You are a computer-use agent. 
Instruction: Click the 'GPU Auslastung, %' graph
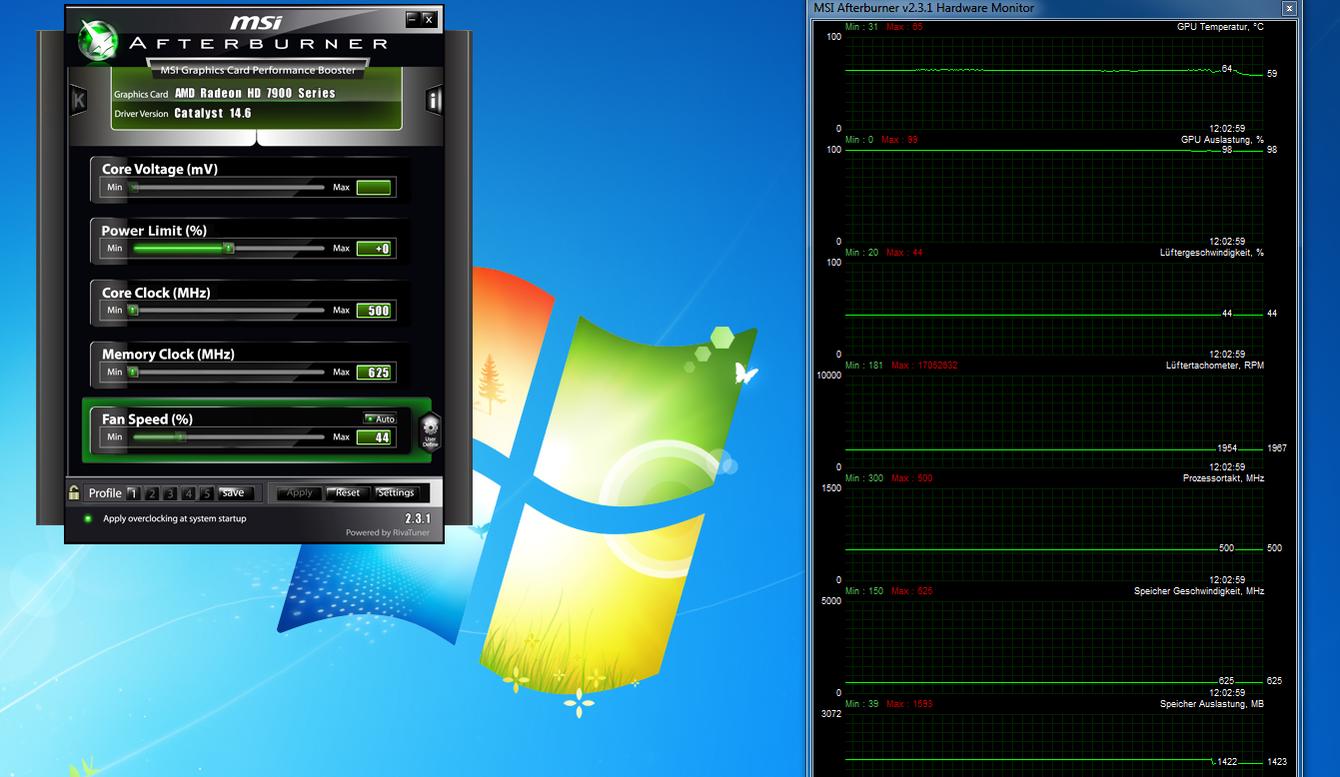pyautogui.click(x=1055, y=195)
